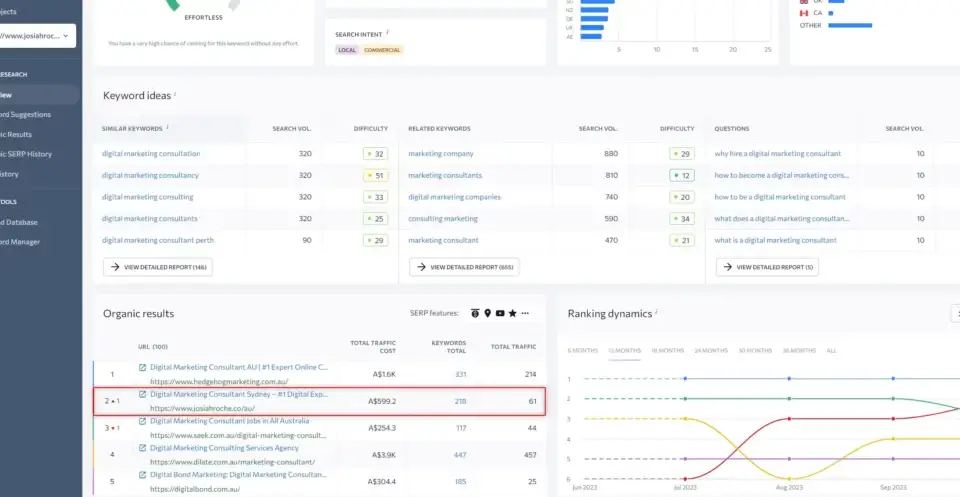Open hedgehogmarketing result via external link icon
960x497 pixels.
(143, 367)
